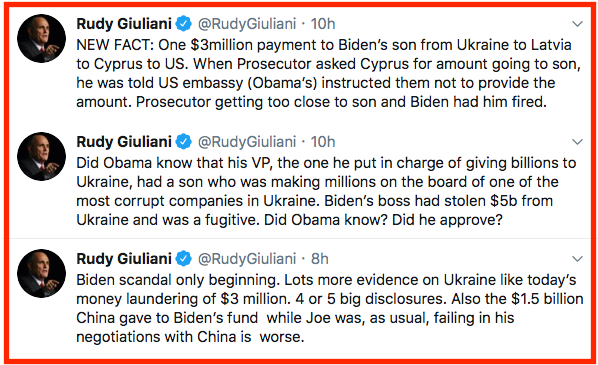Open Rudy Giuliani's name on the second tweet
The image size is (598, 365).
(x=124, y=141)
